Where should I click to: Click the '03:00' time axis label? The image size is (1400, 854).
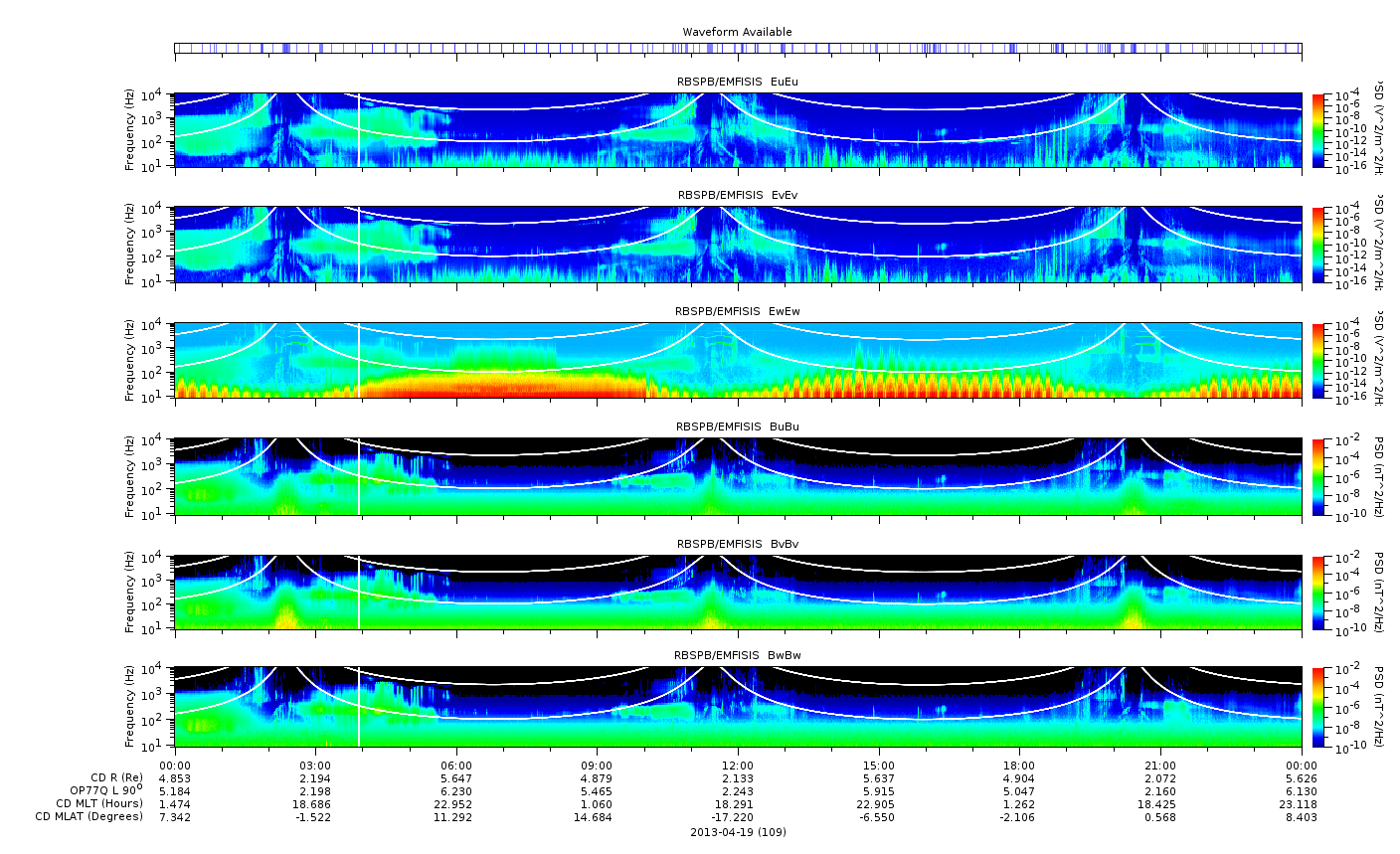315,766
